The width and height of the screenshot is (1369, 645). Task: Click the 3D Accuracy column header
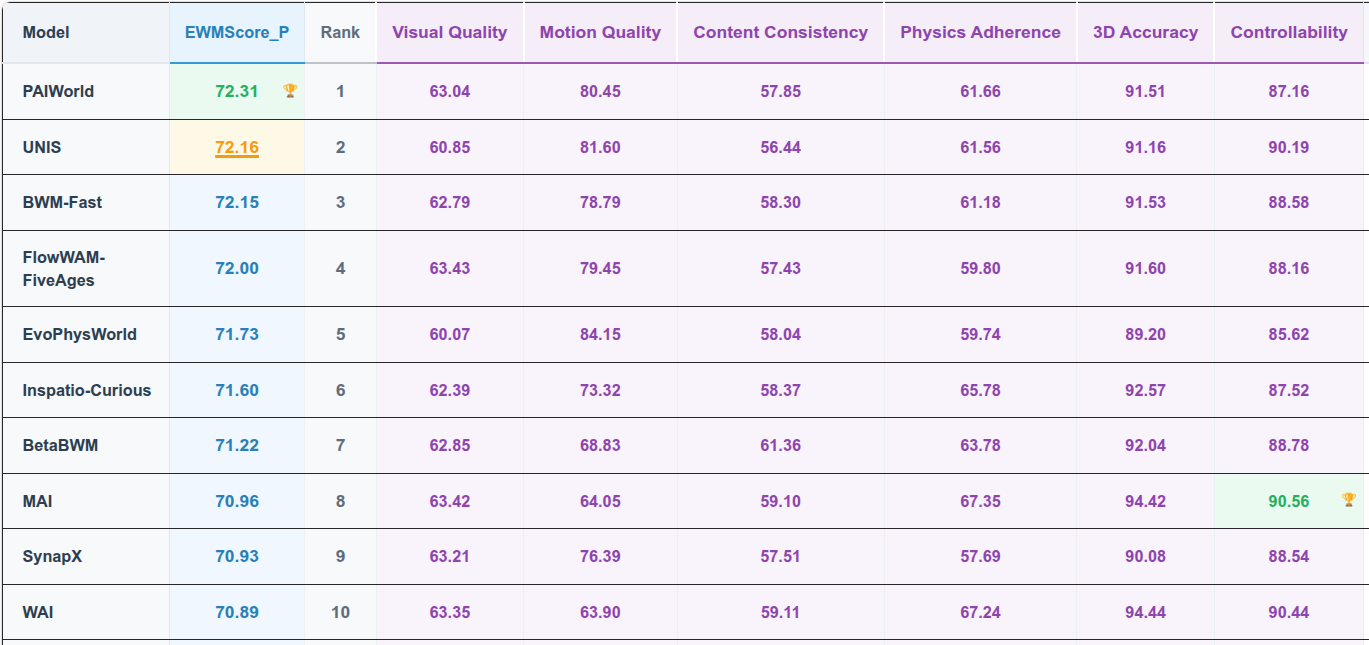[x=1146, y=32]
